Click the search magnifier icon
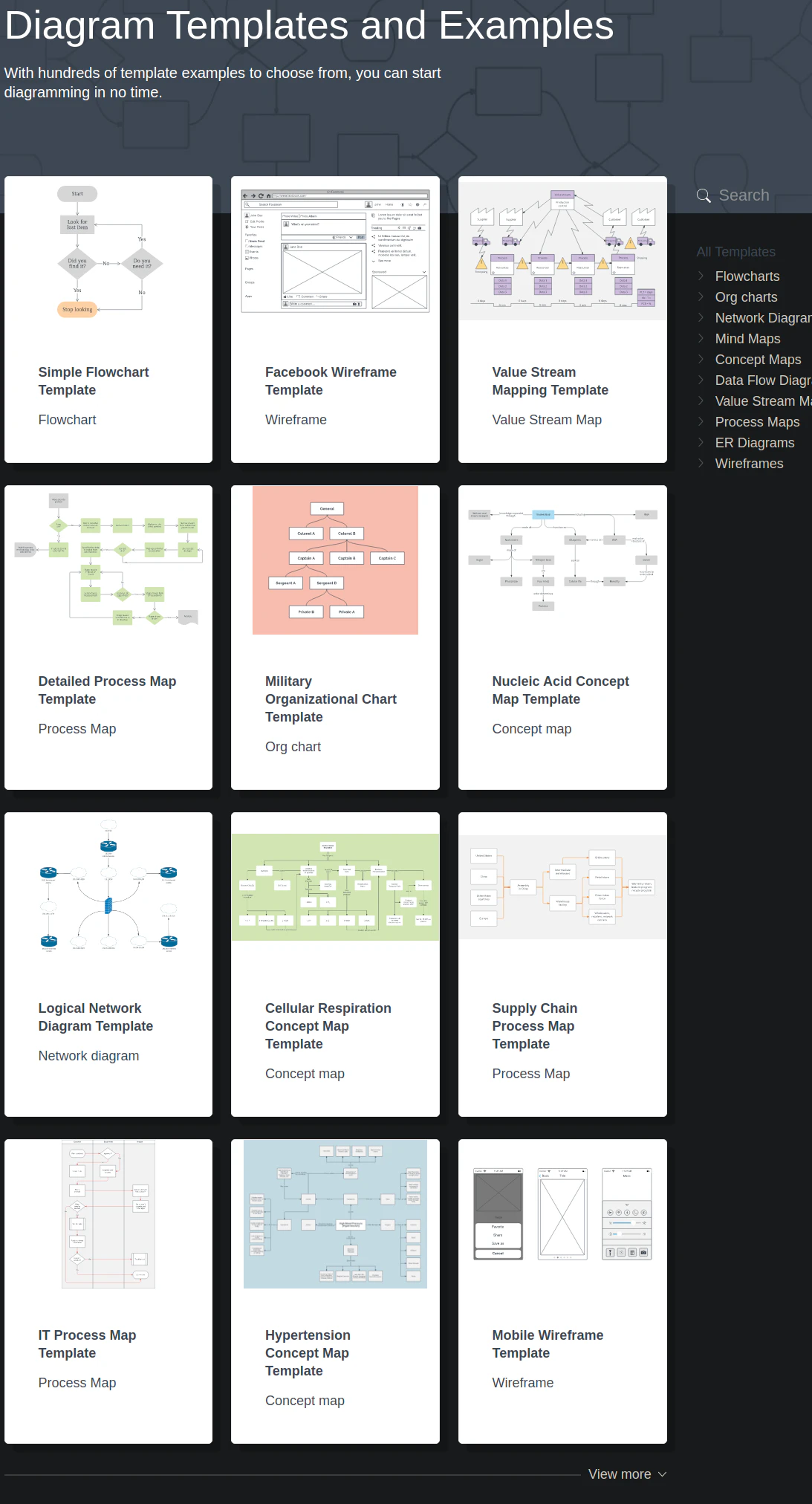The image size is (812, 1504). coord(704,195)
